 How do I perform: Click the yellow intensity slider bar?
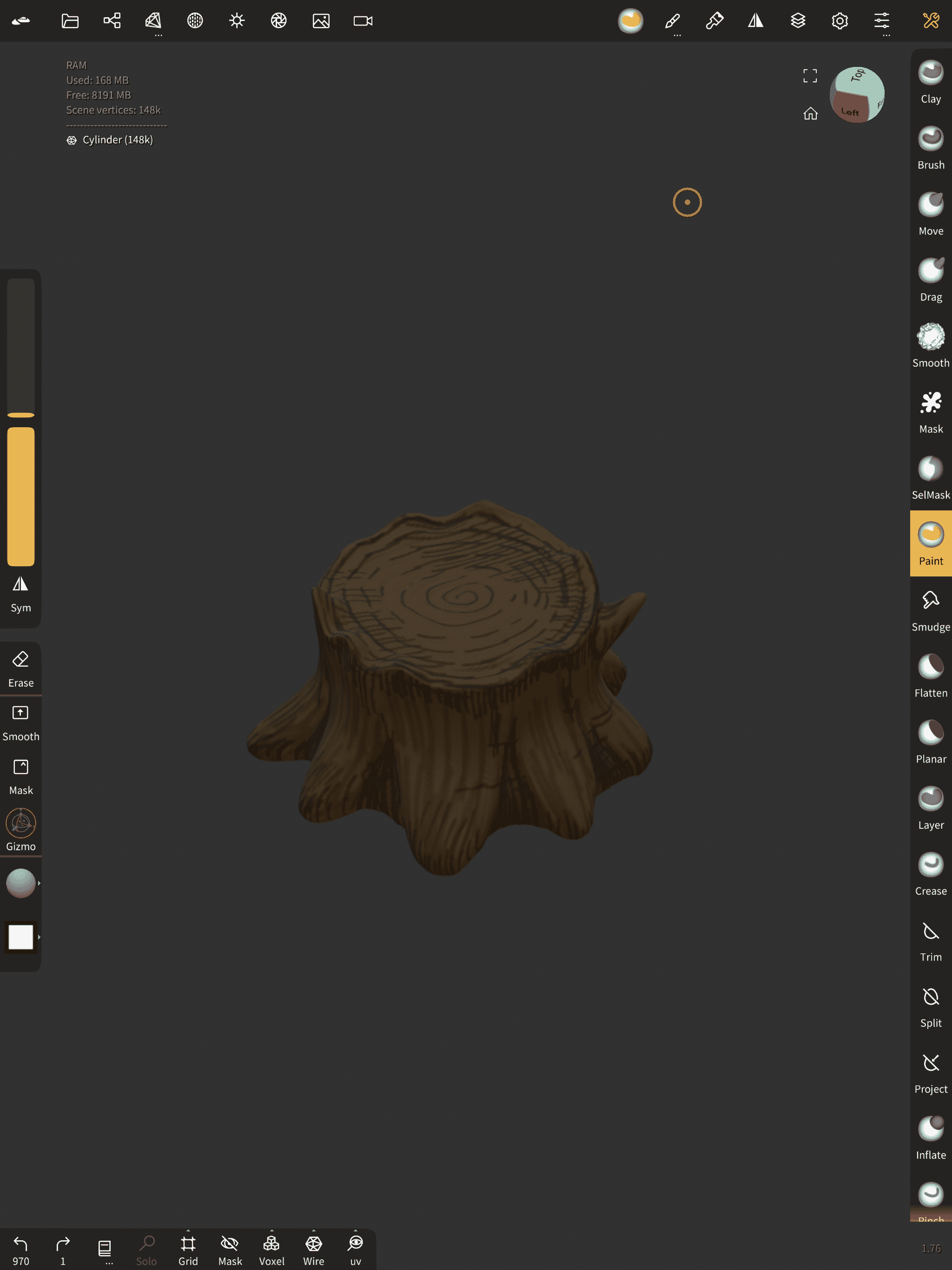20,496
